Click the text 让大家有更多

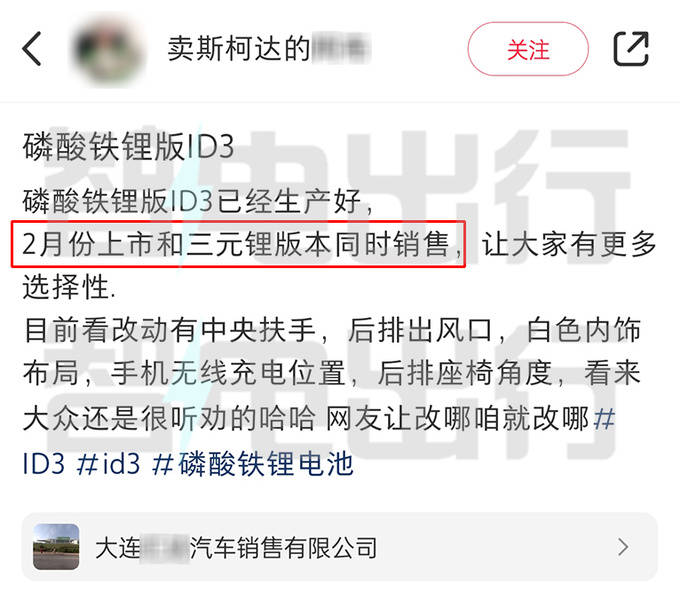coord(569,244)
